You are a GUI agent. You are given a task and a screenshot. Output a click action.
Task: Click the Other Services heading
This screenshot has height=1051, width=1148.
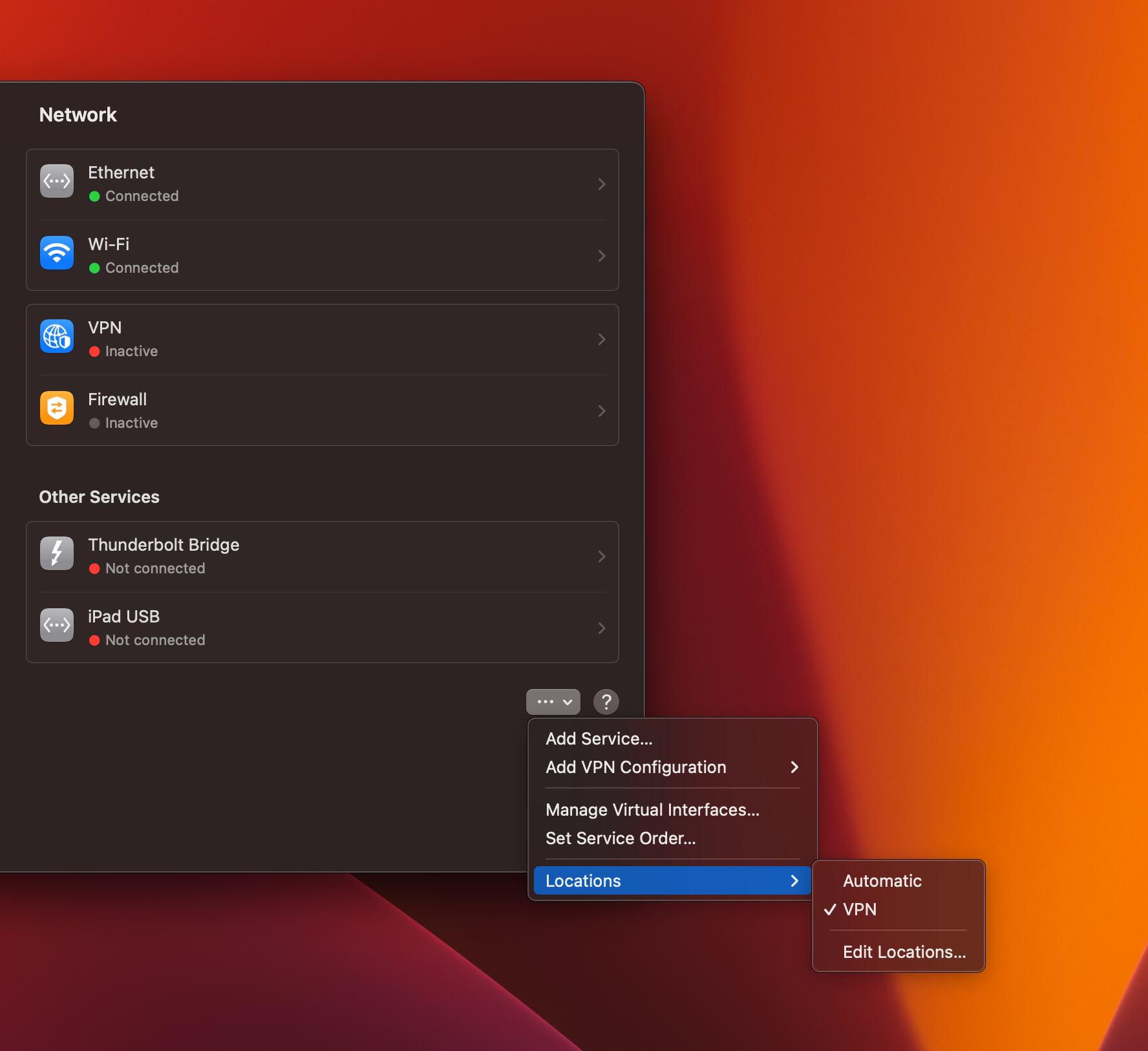[99, 497]
